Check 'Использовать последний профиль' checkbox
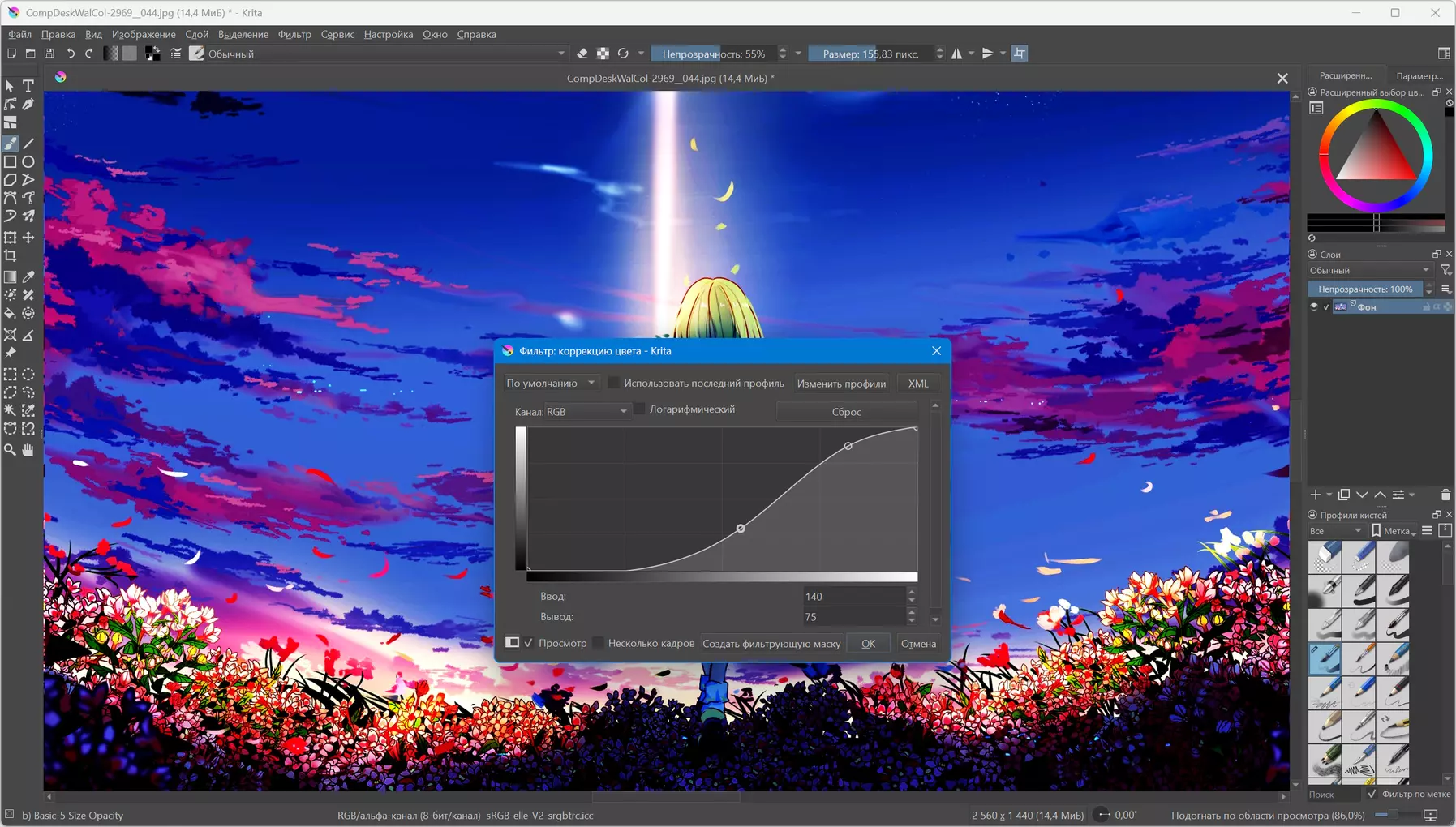Viewport: 1456px width, 827px height. 613,383
